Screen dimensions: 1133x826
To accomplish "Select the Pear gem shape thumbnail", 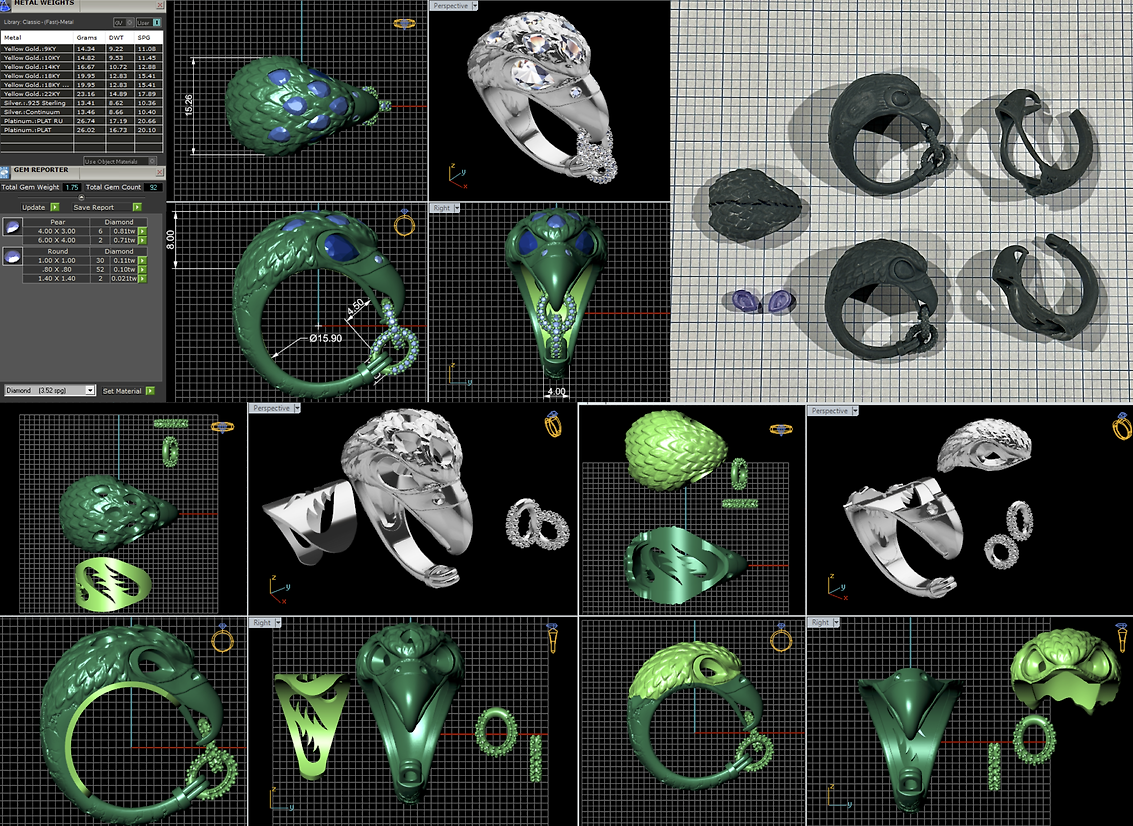I will [13, 226].
